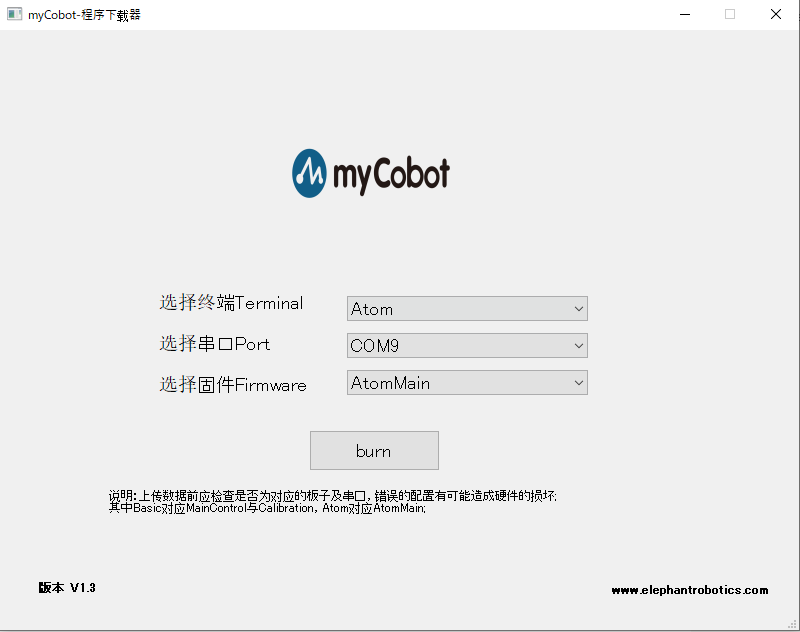
Task: Open the Firmware dropdown showing AtomMain
Action: click(x=467, y=383)
